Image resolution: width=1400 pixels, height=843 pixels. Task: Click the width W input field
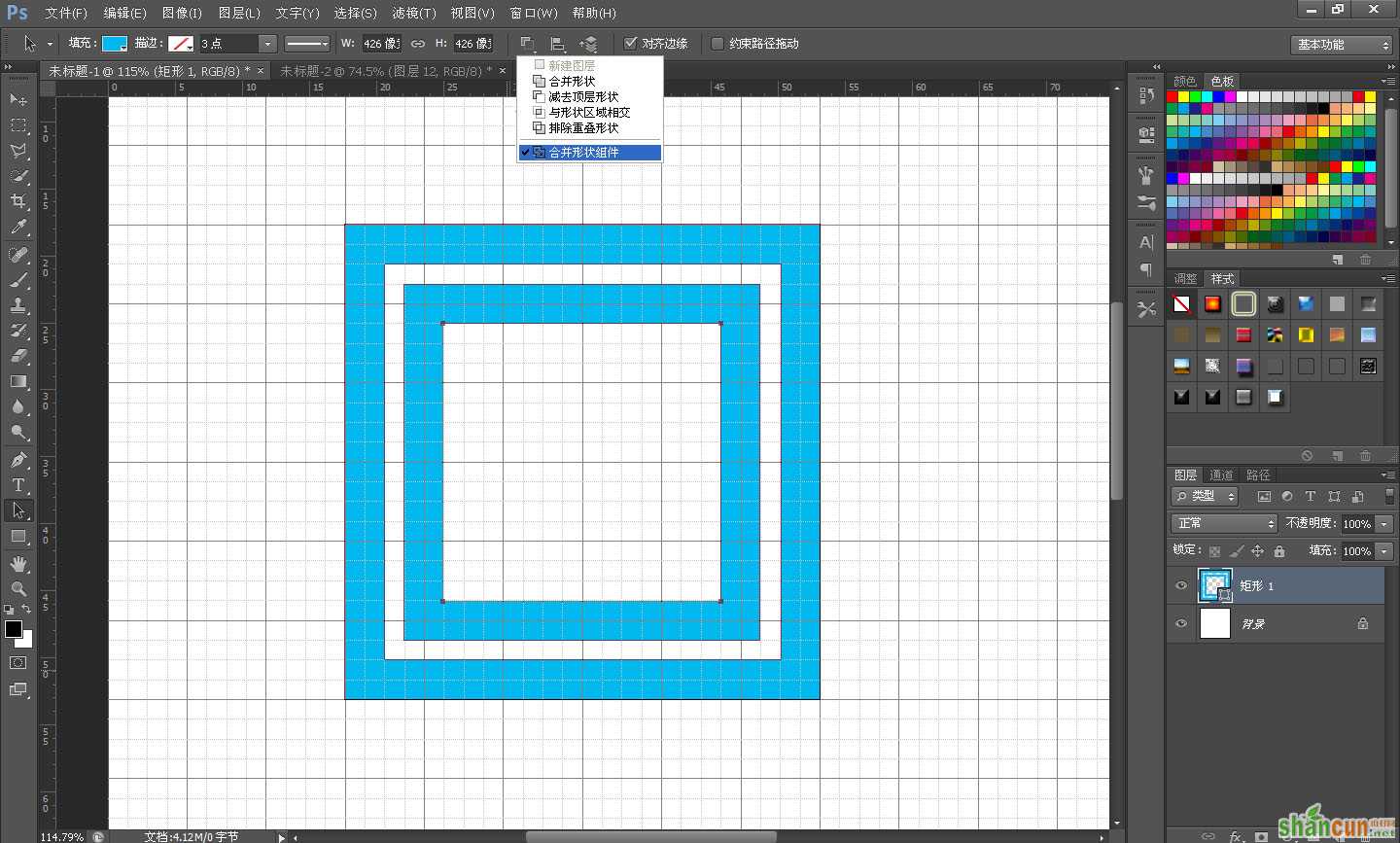click(x=380, y=44)
